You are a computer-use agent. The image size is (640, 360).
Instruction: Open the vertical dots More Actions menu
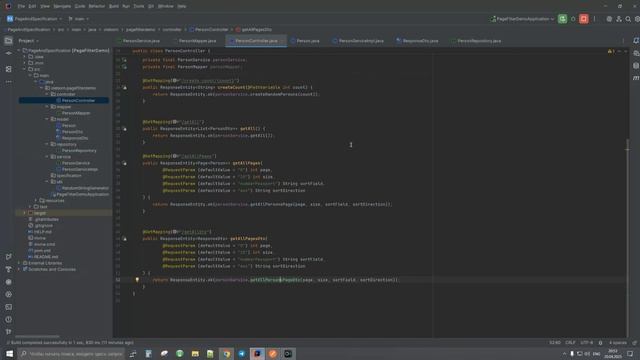594,19
